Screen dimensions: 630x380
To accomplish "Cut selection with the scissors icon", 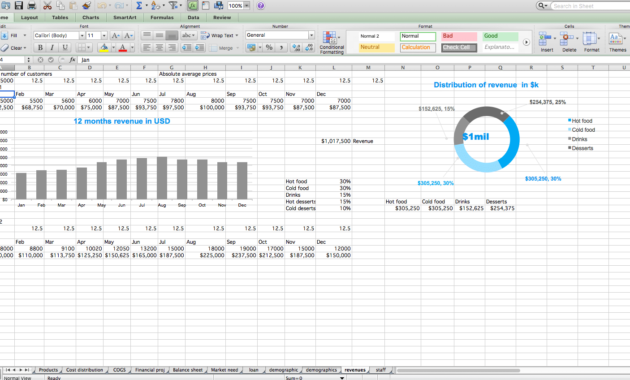I will pos(47,5).
